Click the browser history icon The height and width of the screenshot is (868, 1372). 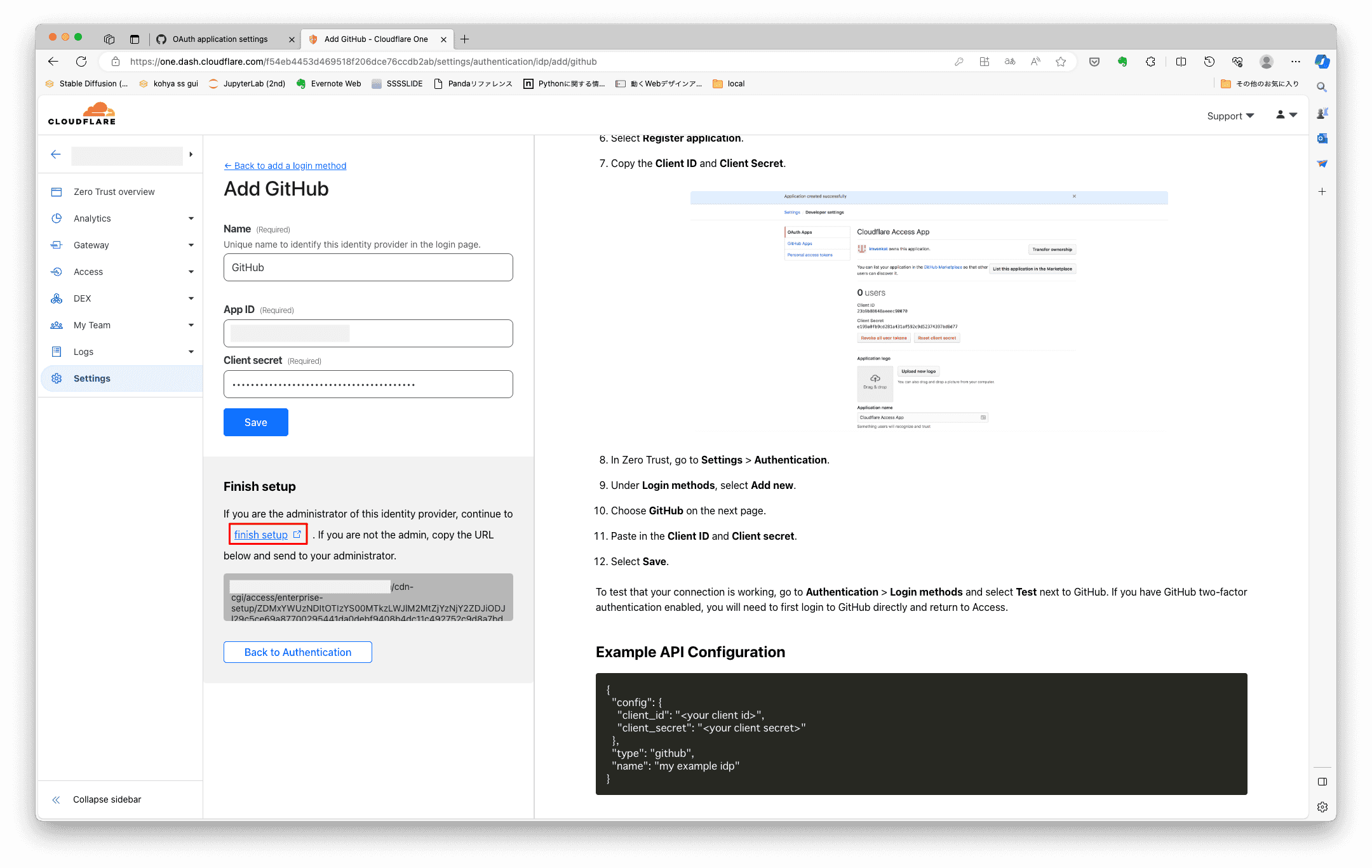[x=1209, y=62]
